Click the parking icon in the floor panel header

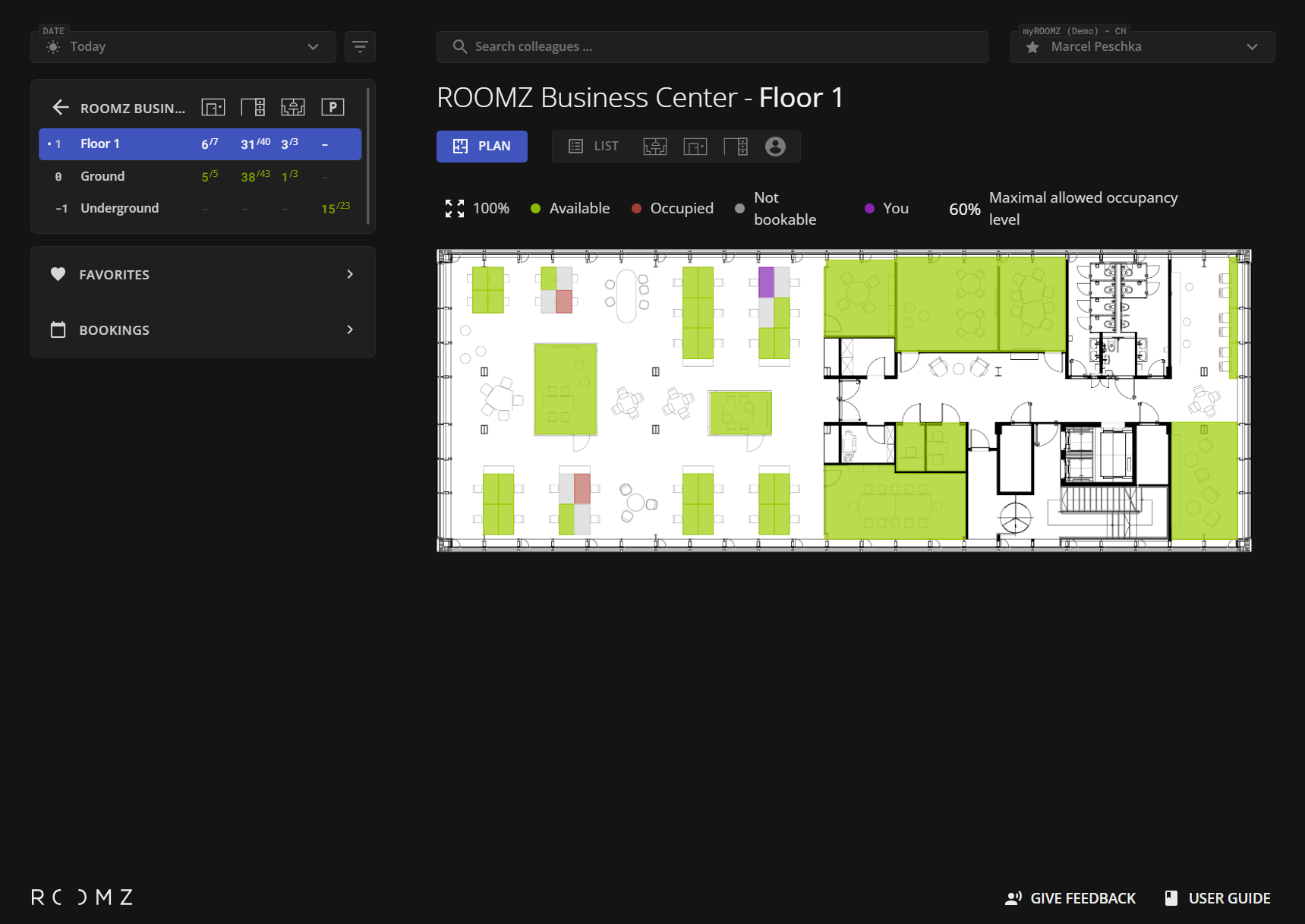(x=333, y=108)
